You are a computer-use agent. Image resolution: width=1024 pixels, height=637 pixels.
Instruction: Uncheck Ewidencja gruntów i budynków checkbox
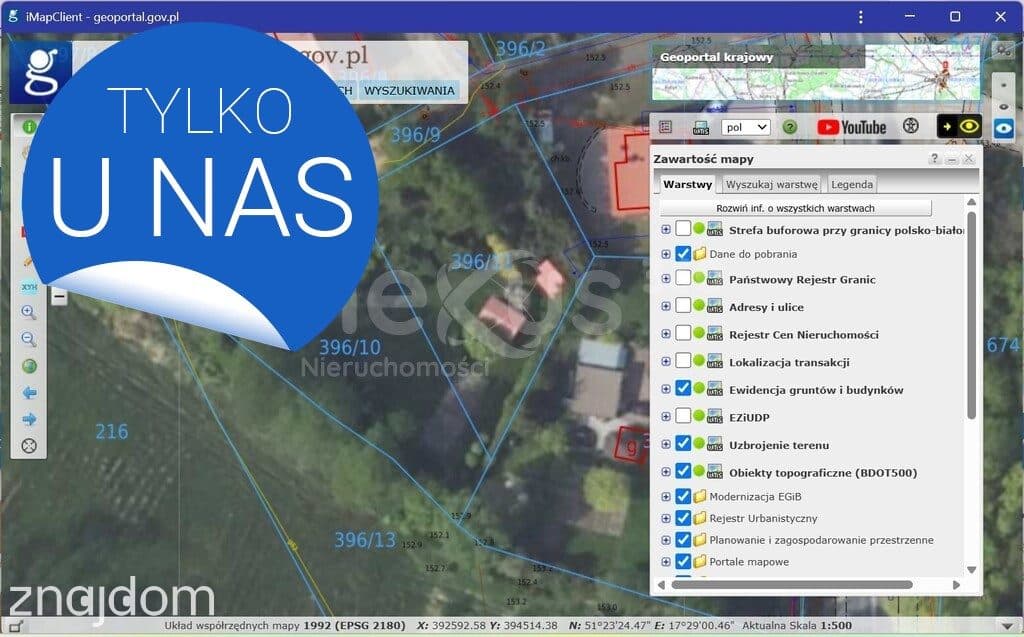coord(683,389)
